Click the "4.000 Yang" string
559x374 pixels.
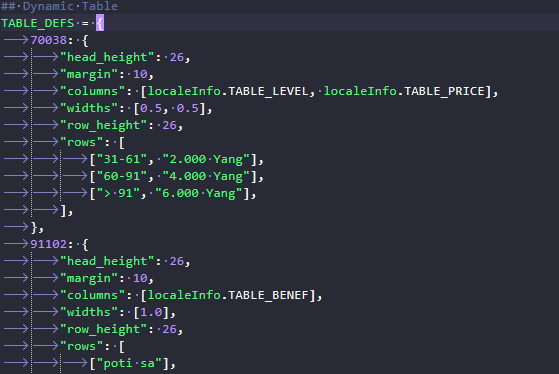pyautogui.click(x=206, y=176)
